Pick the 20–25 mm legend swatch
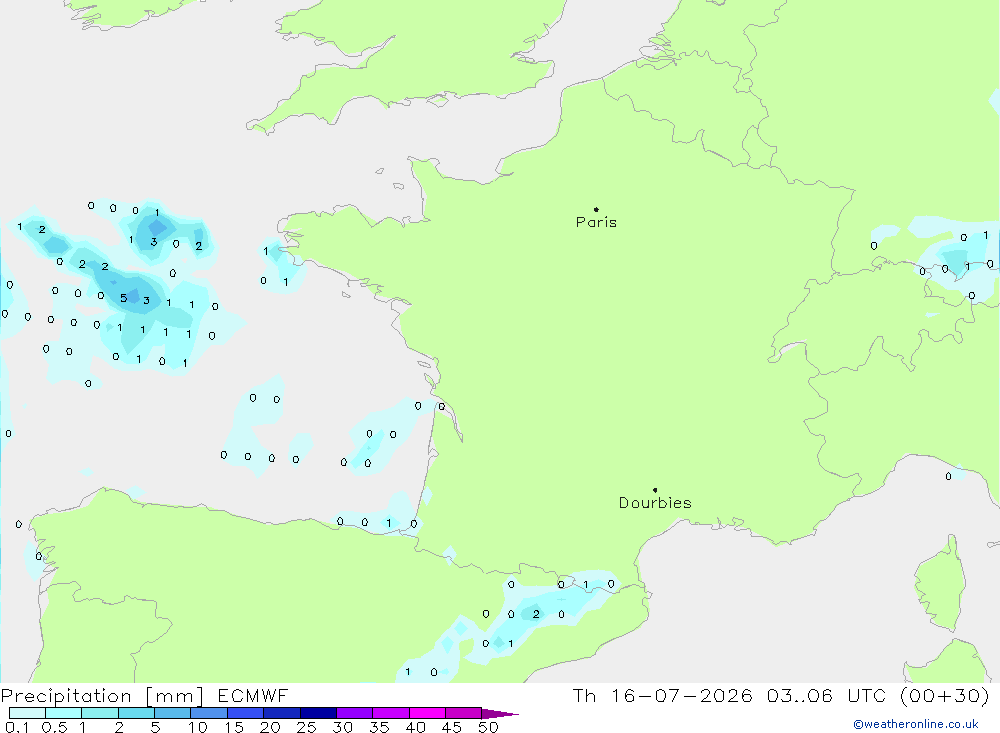Screen dimensions: 1000x733 281,713
